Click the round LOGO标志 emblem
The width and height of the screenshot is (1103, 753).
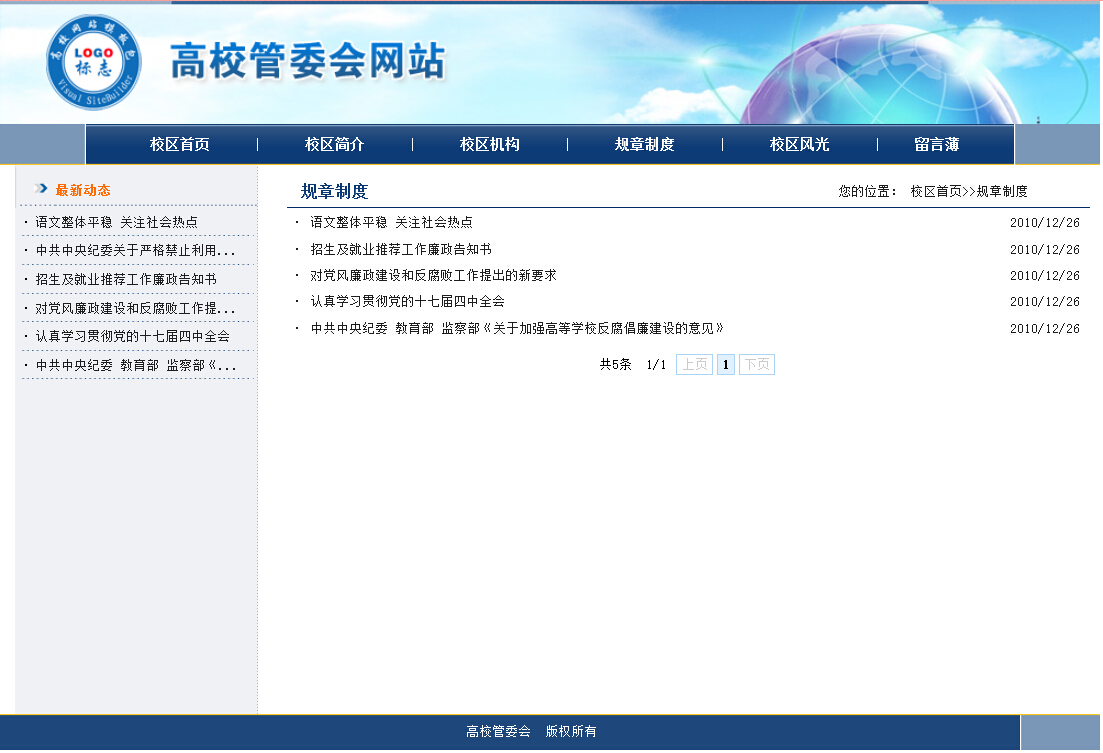click(94, 60)
